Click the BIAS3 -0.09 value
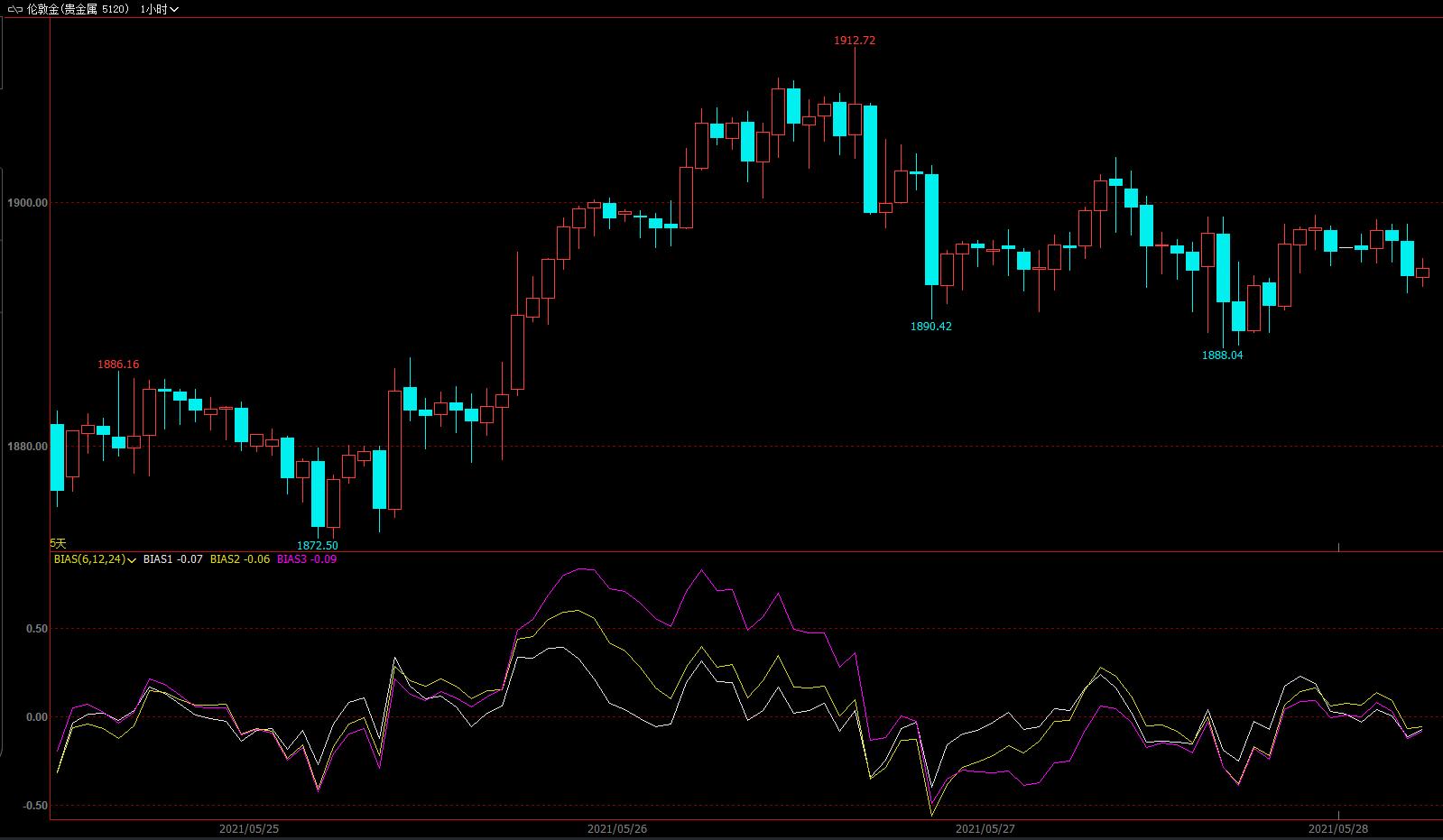Viewport: 1443px width, 840px height. 307,559
